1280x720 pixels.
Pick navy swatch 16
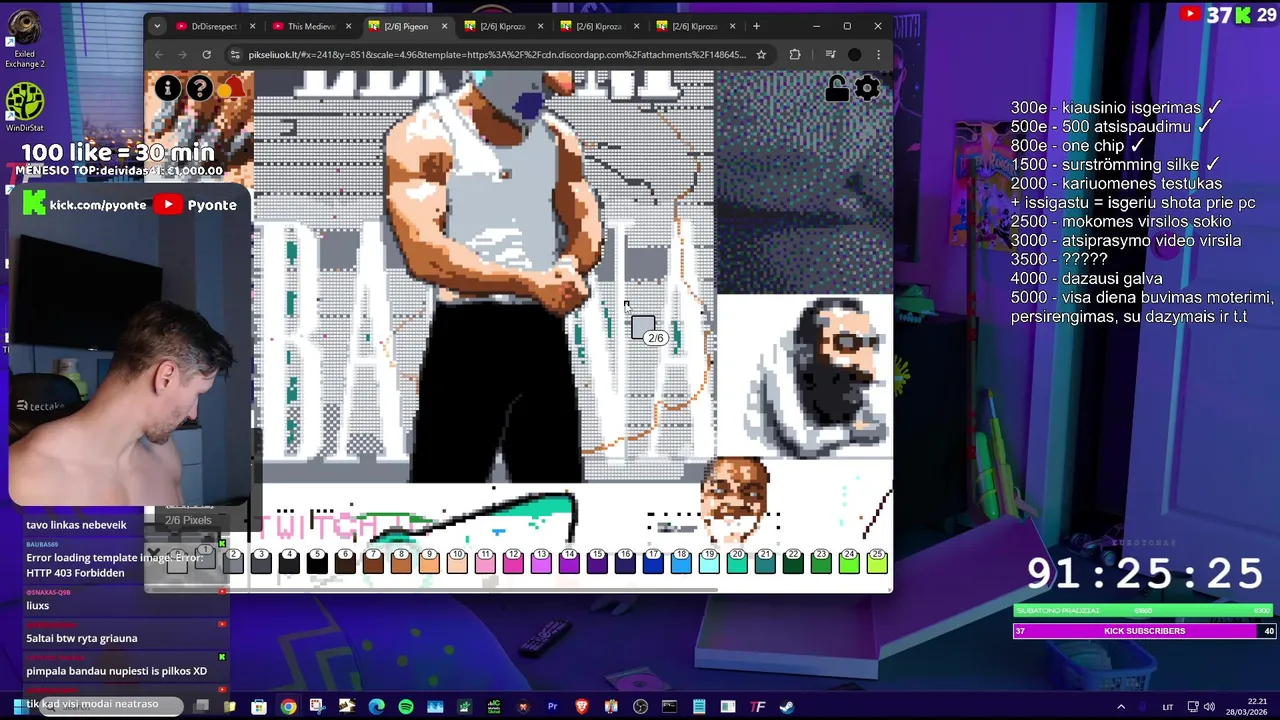[x=625, y=561]
